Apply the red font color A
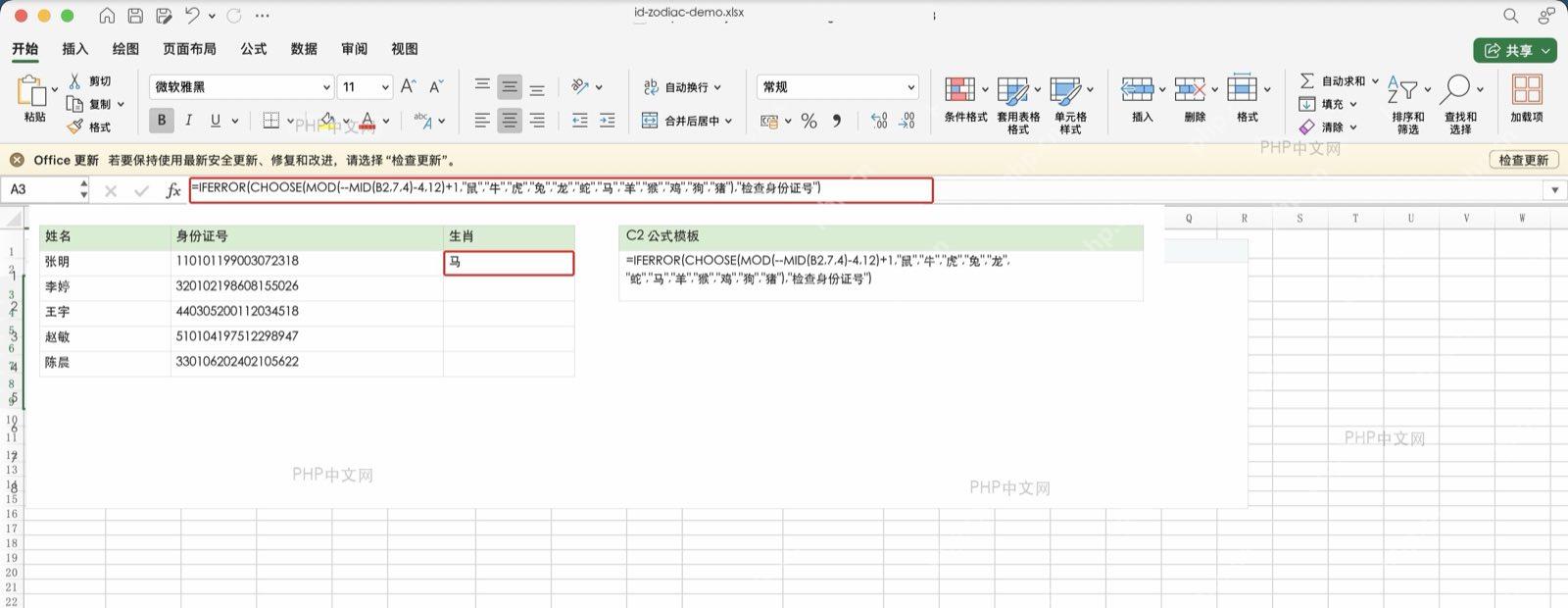The image size is (1568, 608). (x=367, y=120)
